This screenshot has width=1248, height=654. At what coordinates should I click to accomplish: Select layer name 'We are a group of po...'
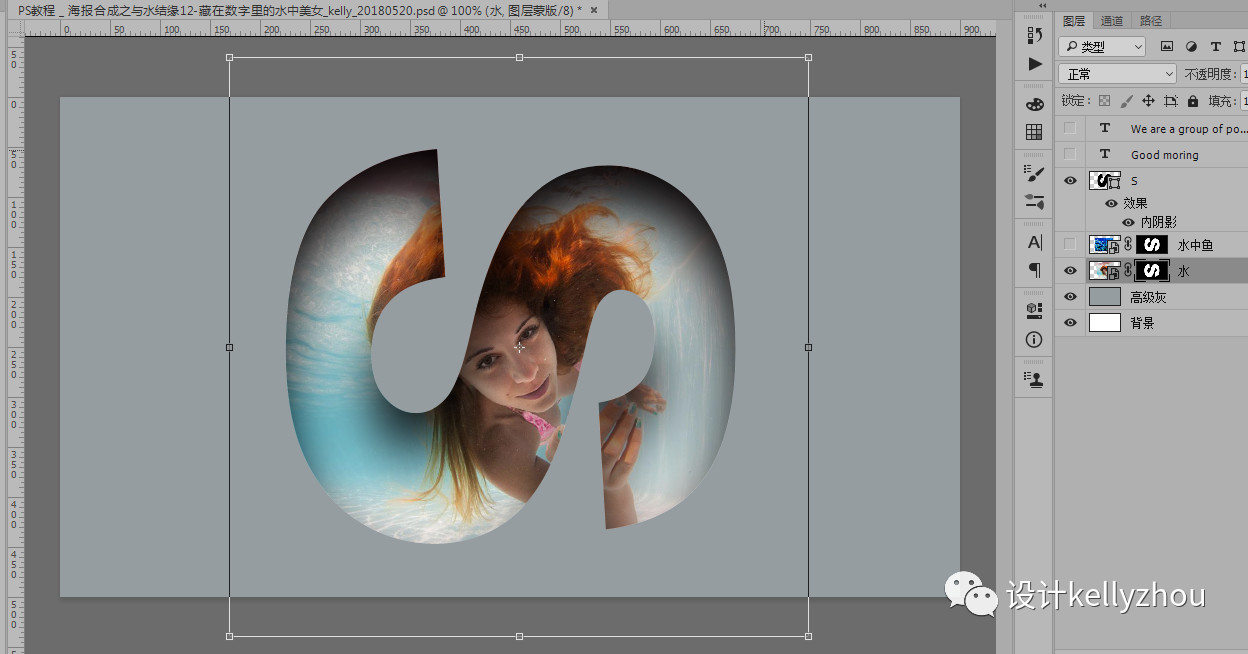pos(1188,129)
